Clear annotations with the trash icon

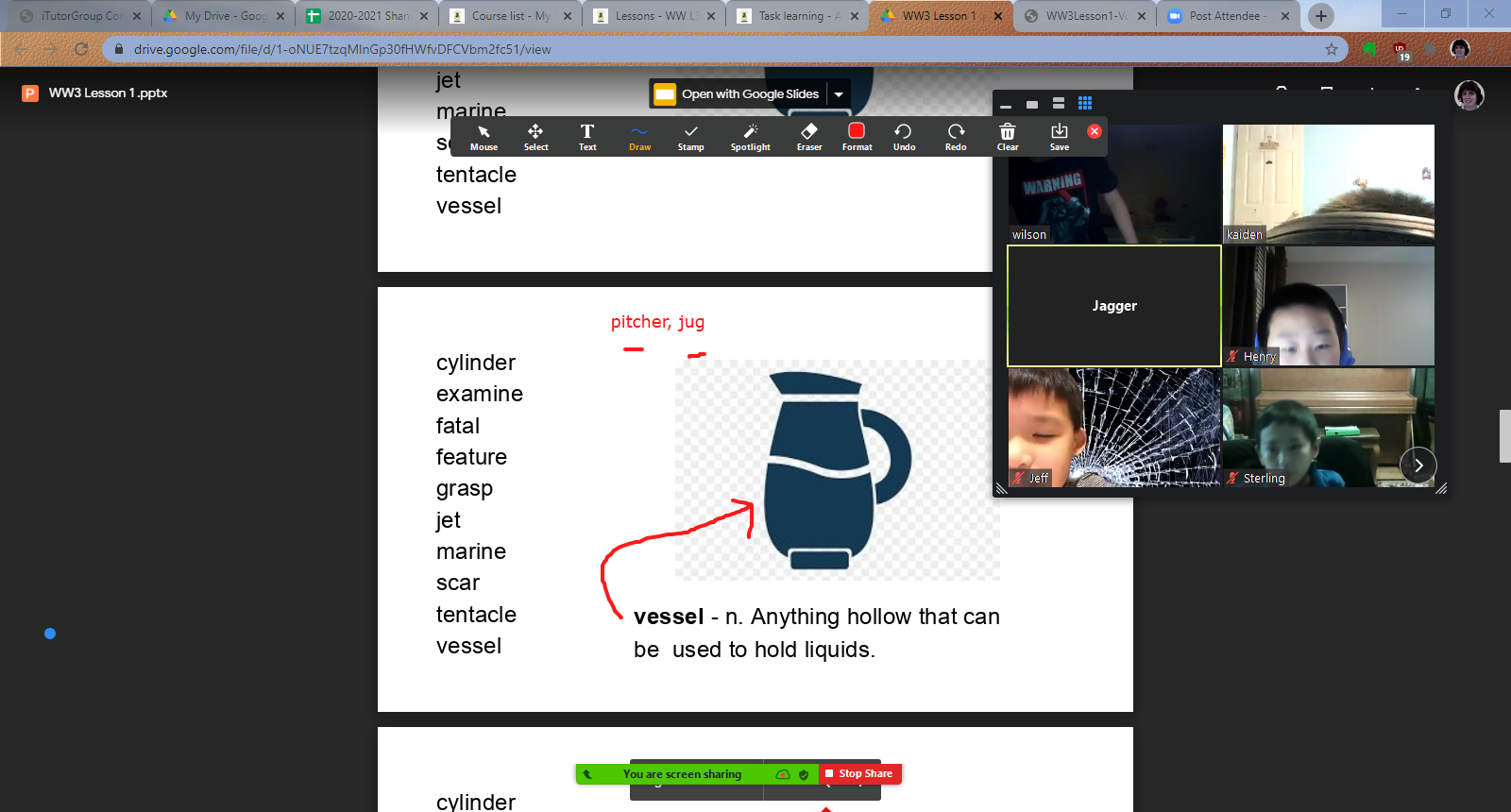point(1008,137)
